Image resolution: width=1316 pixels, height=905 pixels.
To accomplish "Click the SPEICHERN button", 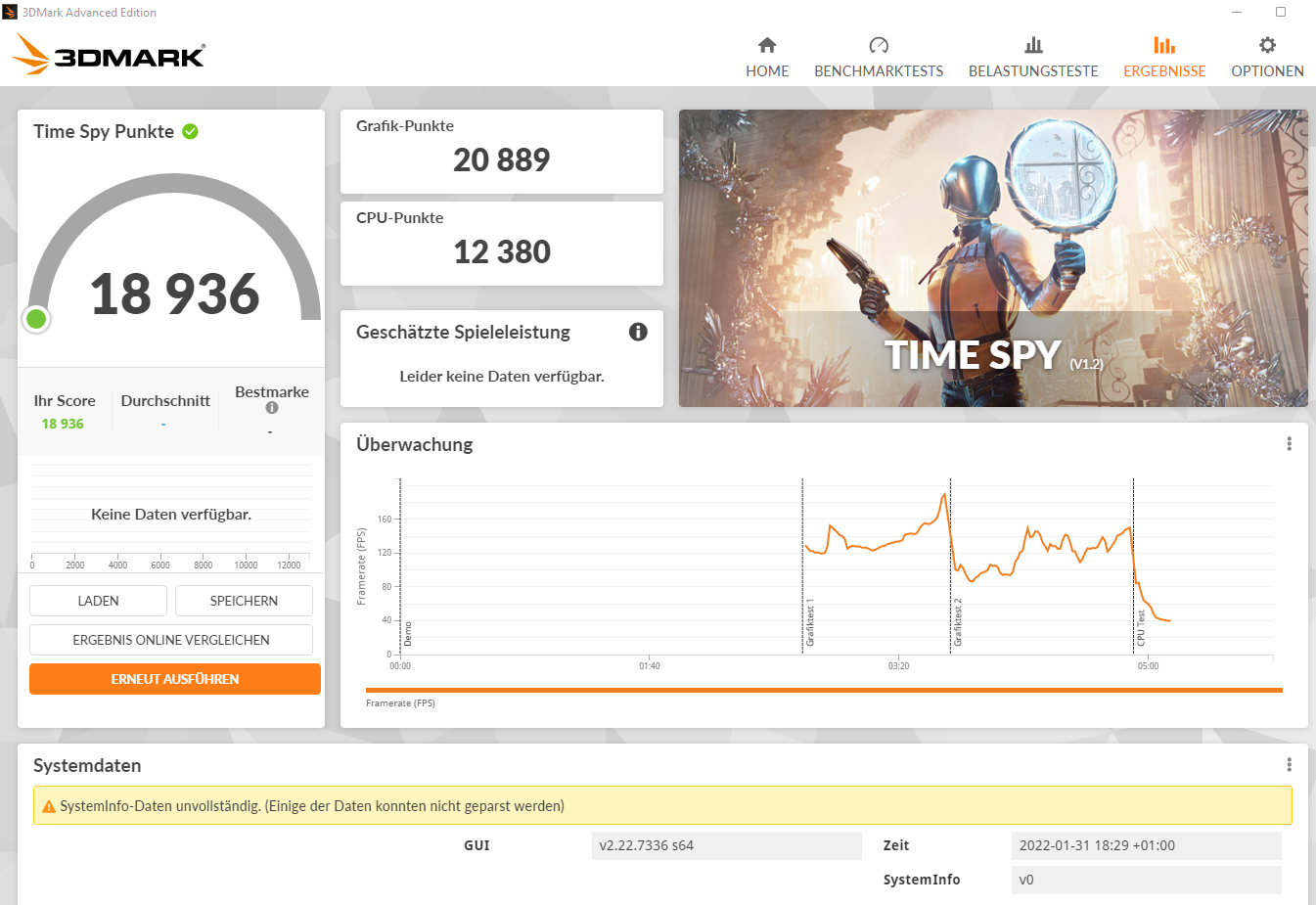I will click(244, 601).
